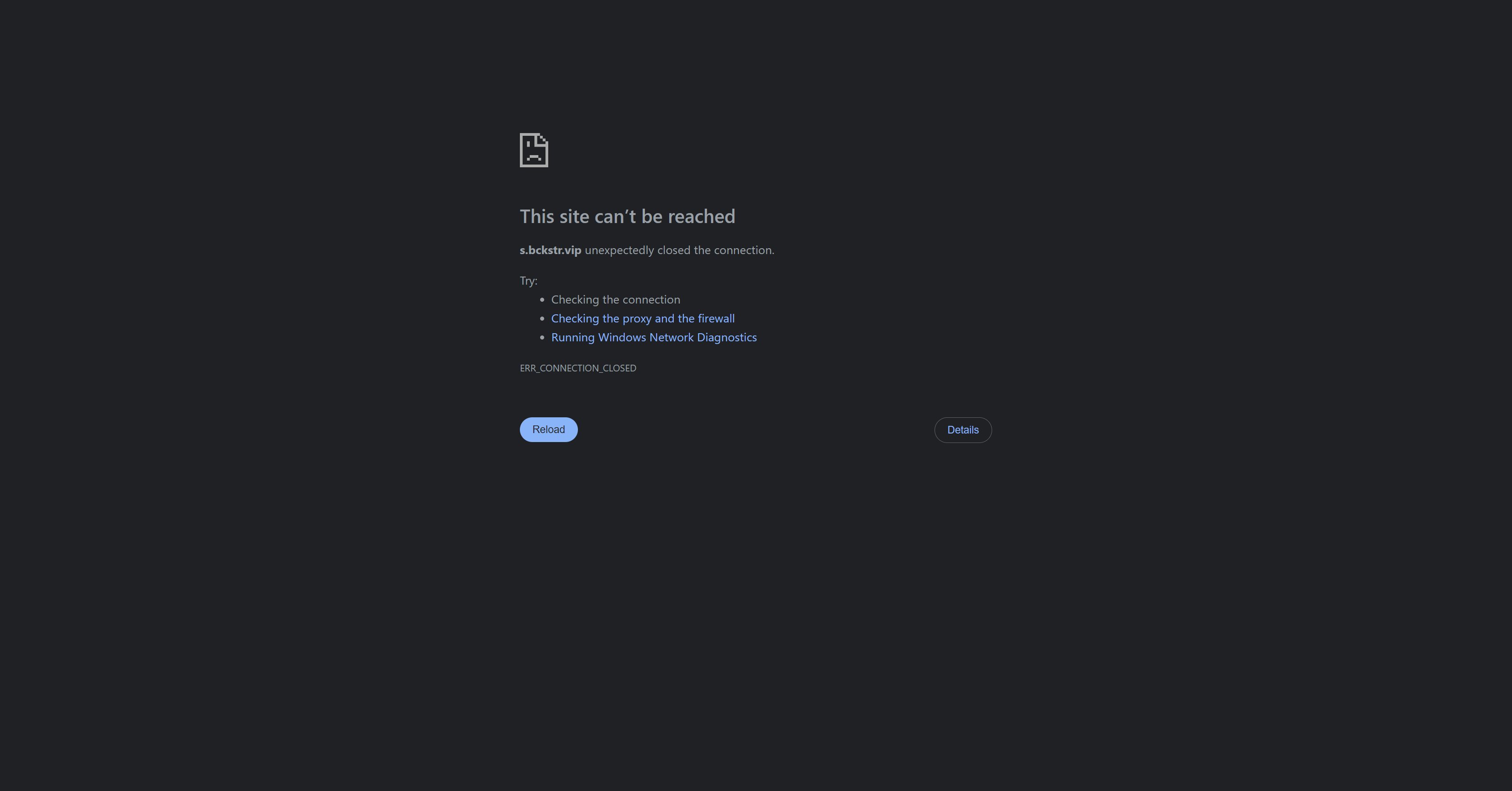Click the bold s.bckstr.vip domain name
This screenshot has height=791, width=1512.
tap(550, 250)
